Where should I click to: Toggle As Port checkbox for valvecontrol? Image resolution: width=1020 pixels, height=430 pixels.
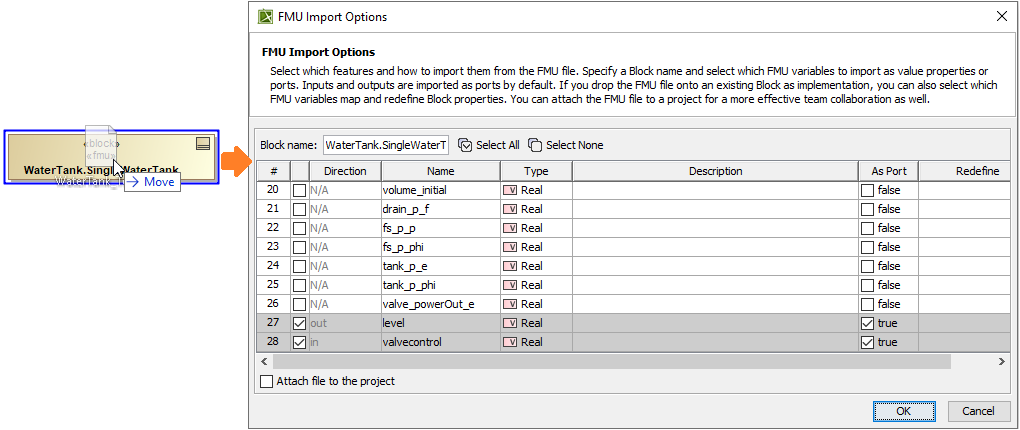click(x=867, y=342)
